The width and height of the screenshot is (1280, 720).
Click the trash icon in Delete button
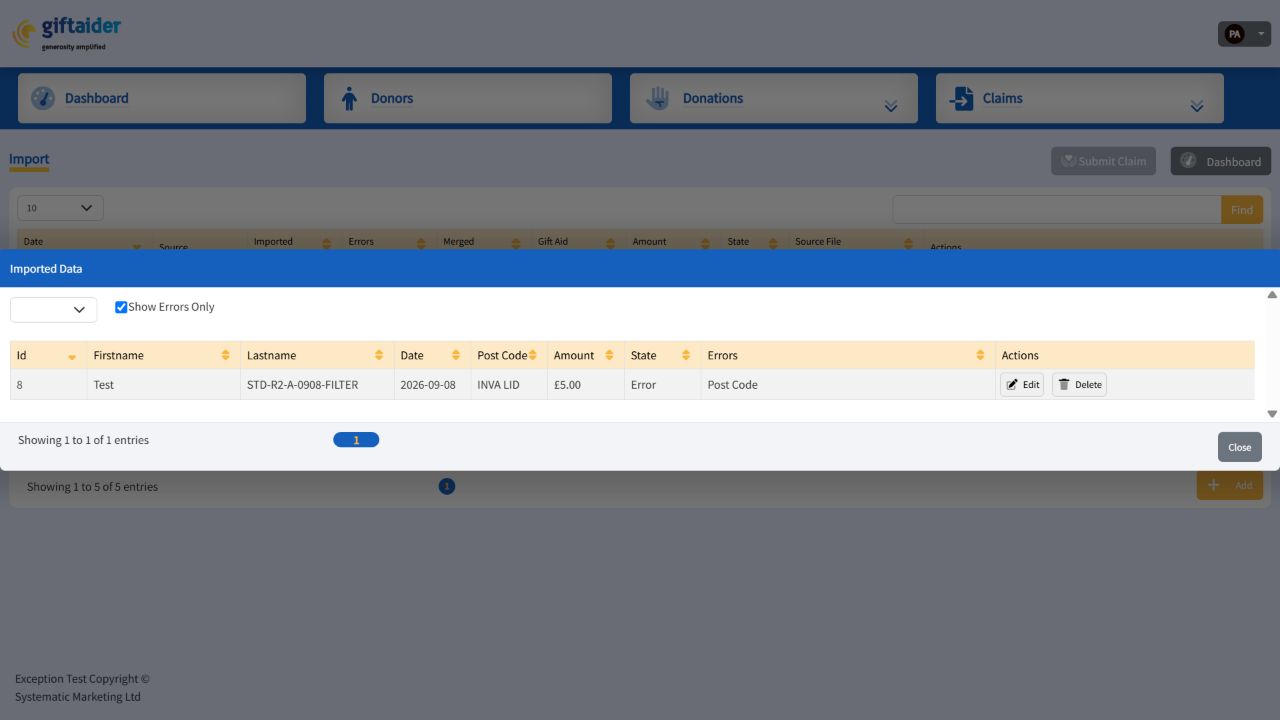point(1064,385)
